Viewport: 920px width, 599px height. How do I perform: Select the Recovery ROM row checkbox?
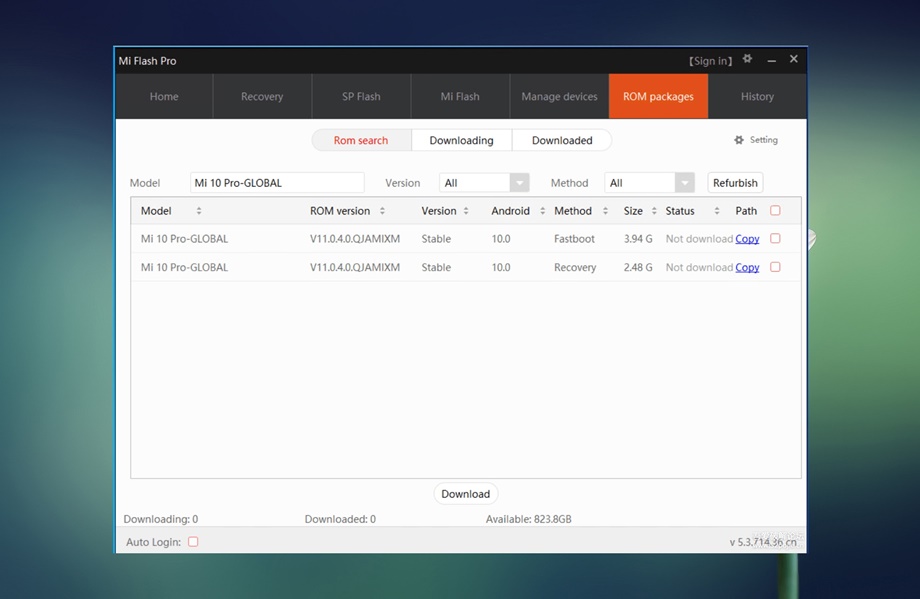click(775, 267)
